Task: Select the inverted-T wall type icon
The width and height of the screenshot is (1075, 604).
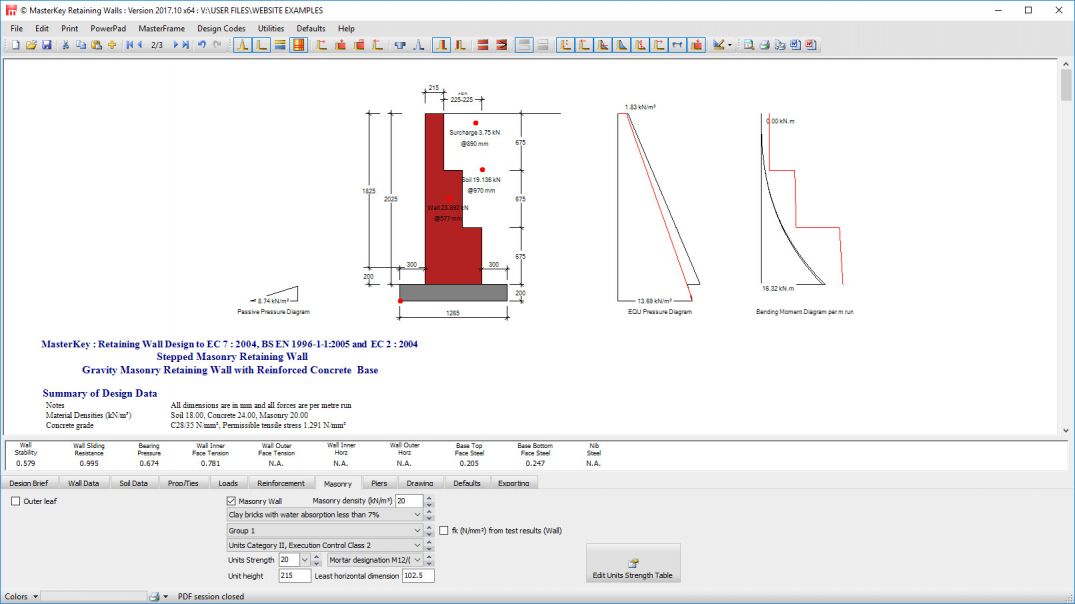Action: tap(242, 45)
